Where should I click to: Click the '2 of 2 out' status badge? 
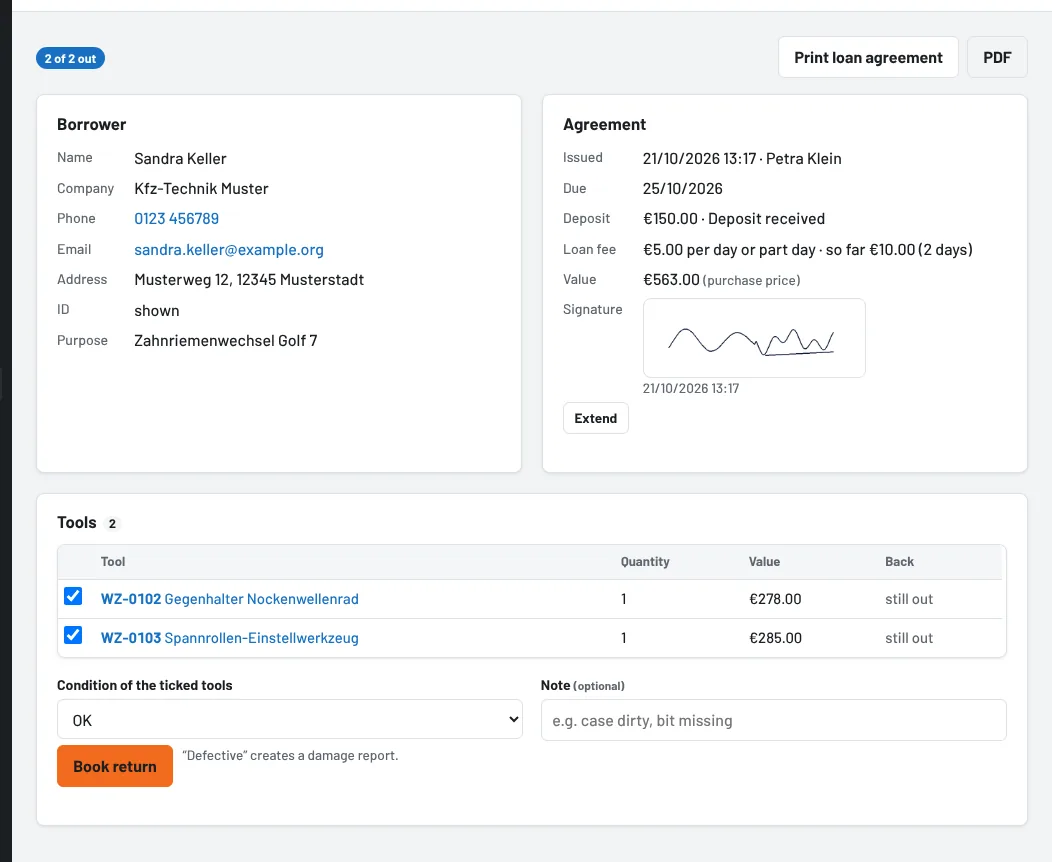tap(70, 58)
